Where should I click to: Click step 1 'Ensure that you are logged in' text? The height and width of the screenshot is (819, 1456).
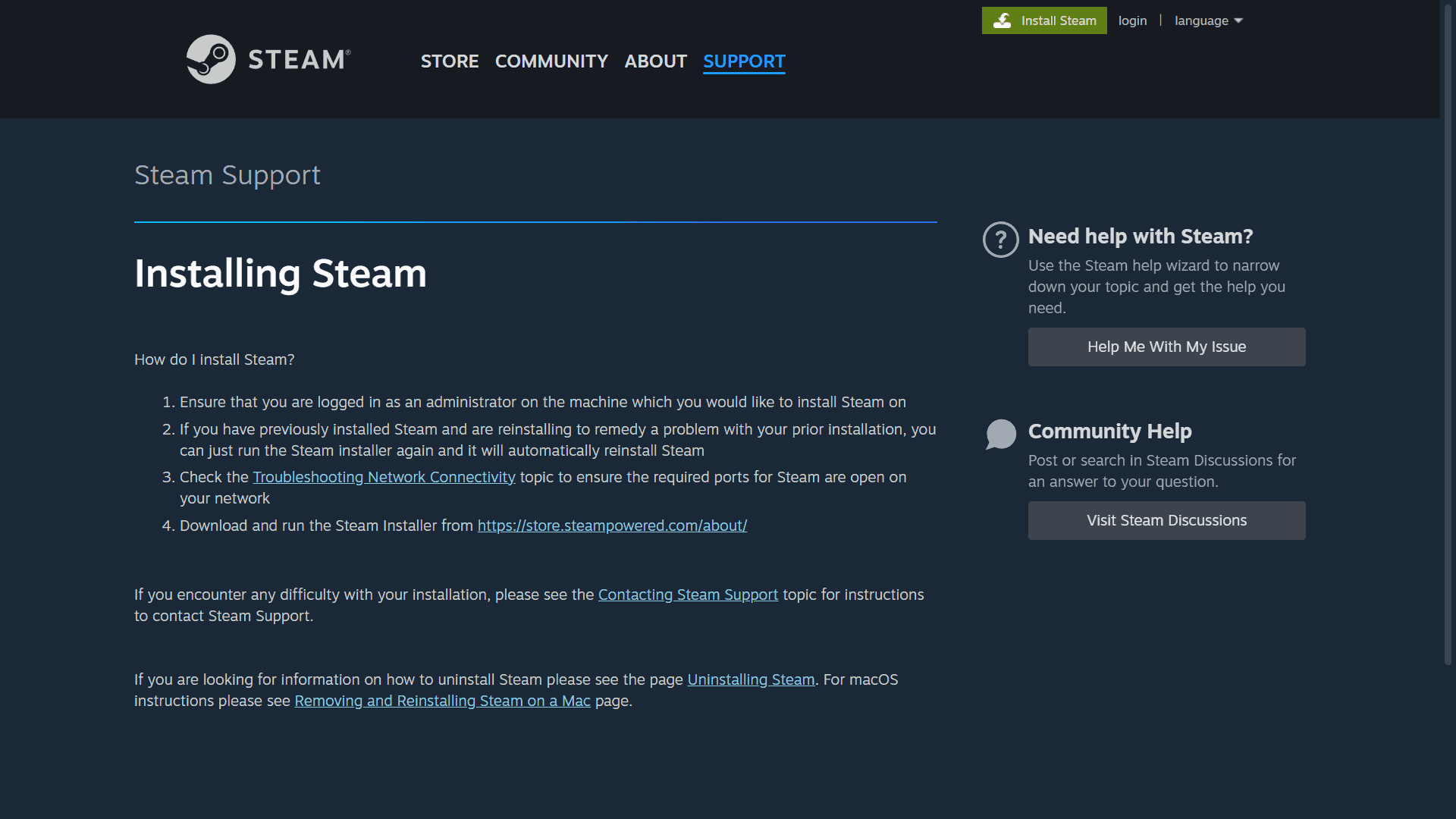(543, 402)
